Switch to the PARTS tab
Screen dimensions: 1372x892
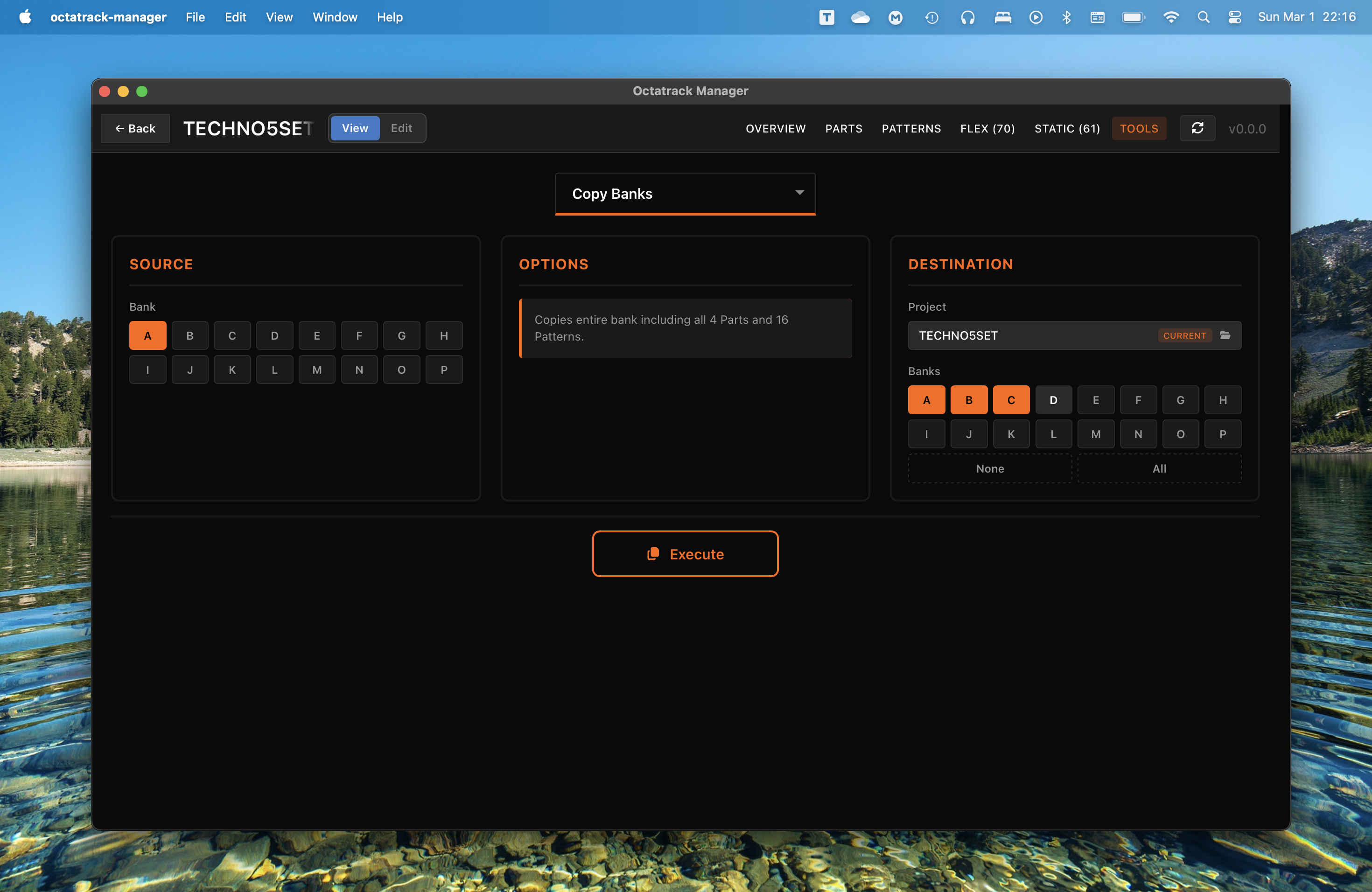click(843, 128)
